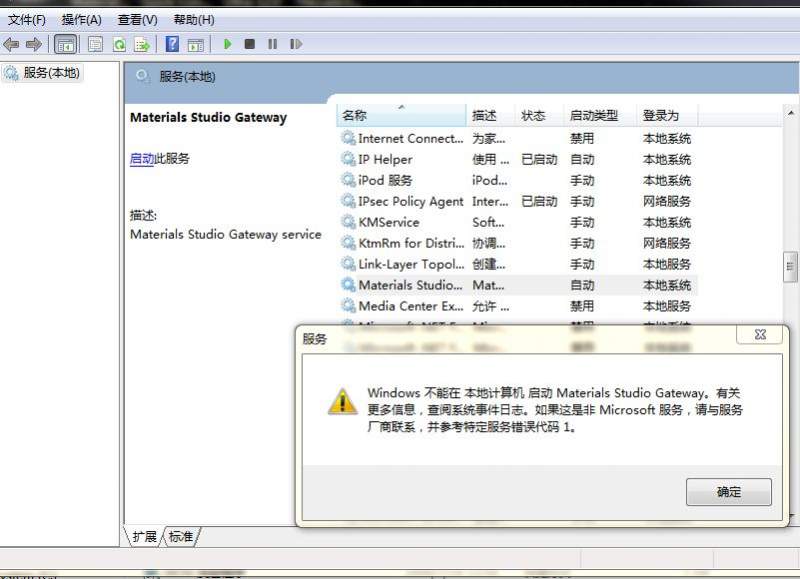The image size is (800, 579).
Task: Open the Properties toolbar icon
Action: coord(95,44)
